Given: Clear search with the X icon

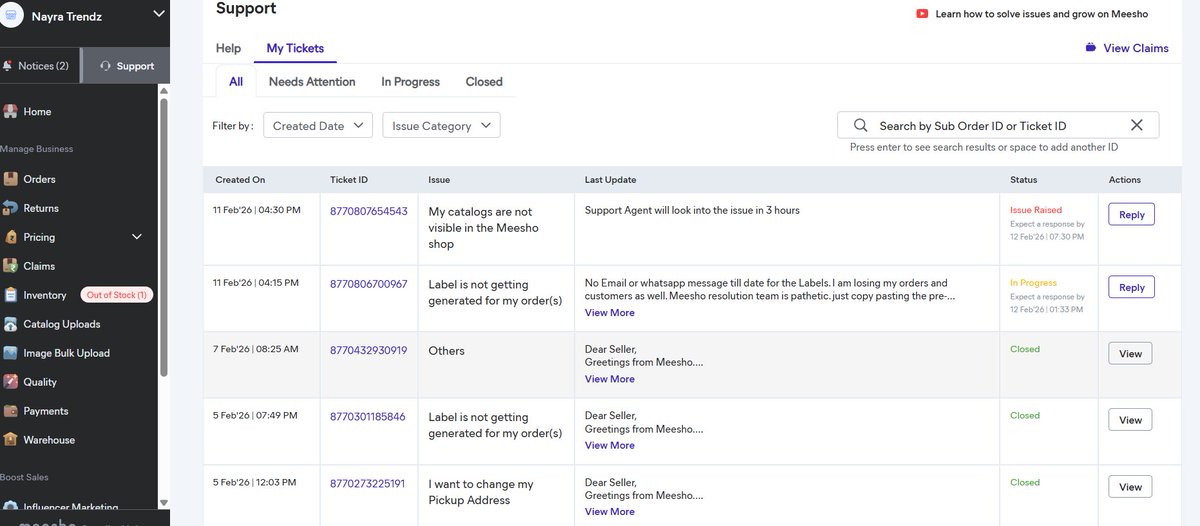Looking at the screenshot, I should 1136,125.
